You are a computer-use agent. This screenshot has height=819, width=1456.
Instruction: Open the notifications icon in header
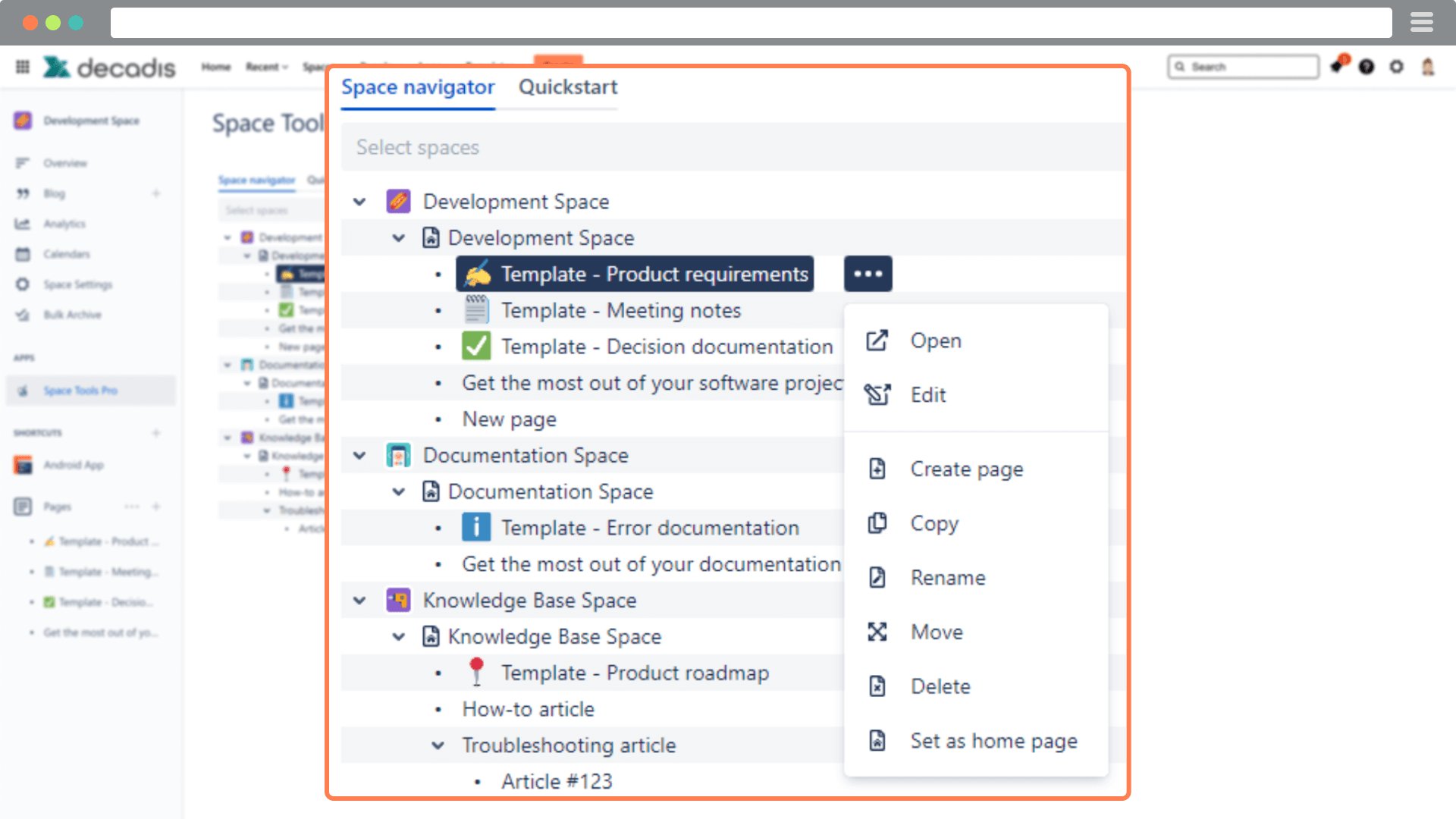(x=1338, y=66)
